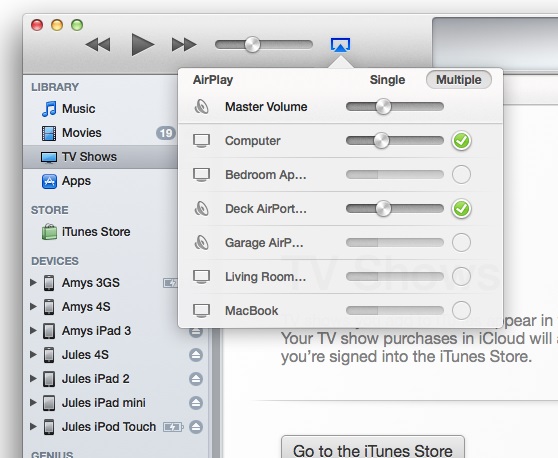Viewport: 558px width, 458px height.
Task: Select the Jules iPad mini device
Action: (104, 402)
